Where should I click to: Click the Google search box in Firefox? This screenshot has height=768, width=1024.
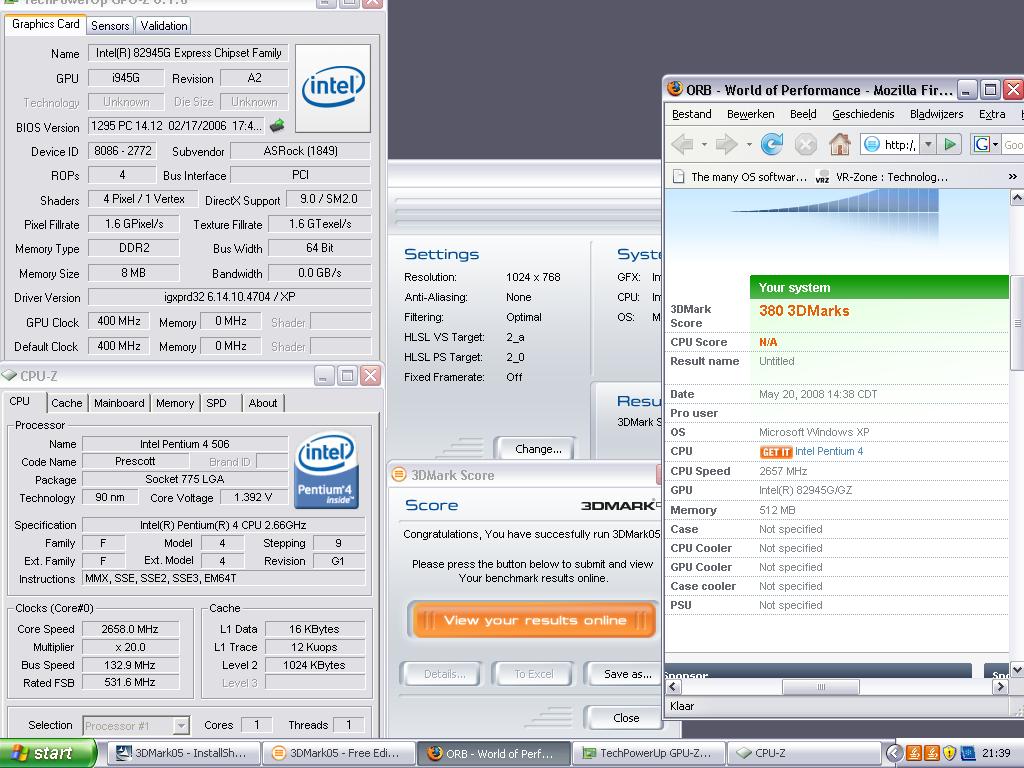1013,144
